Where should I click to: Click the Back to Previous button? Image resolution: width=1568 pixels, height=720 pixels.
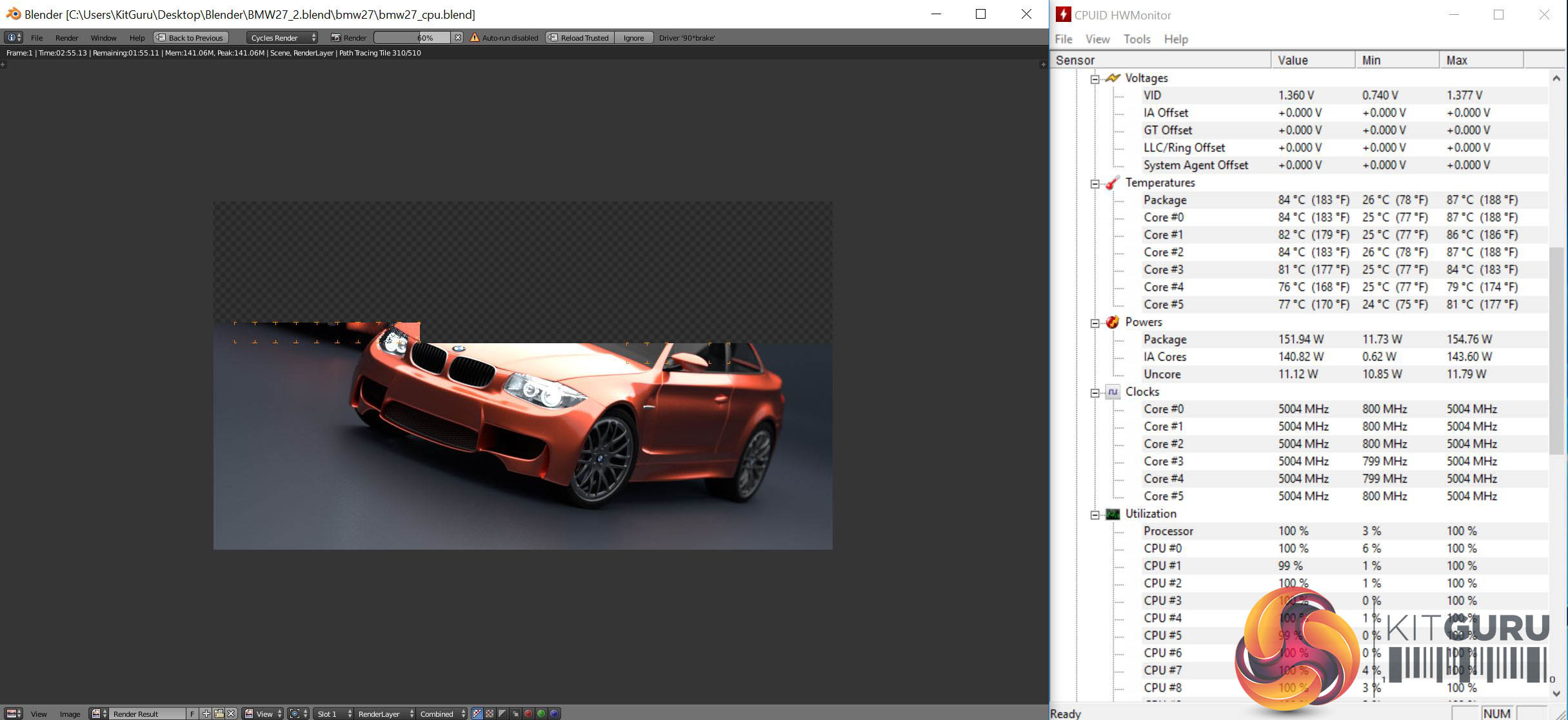pyautogui.click(x=191, y=37)
